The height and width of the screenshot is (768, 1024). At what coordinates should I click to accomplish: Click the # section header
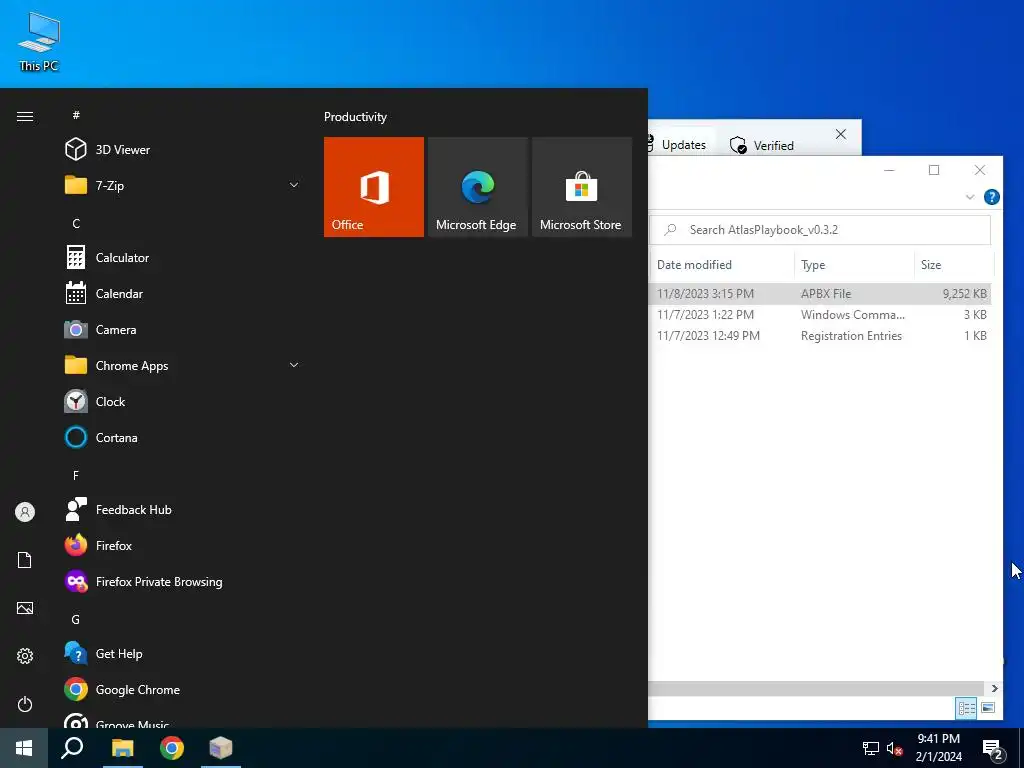[76, 115]
